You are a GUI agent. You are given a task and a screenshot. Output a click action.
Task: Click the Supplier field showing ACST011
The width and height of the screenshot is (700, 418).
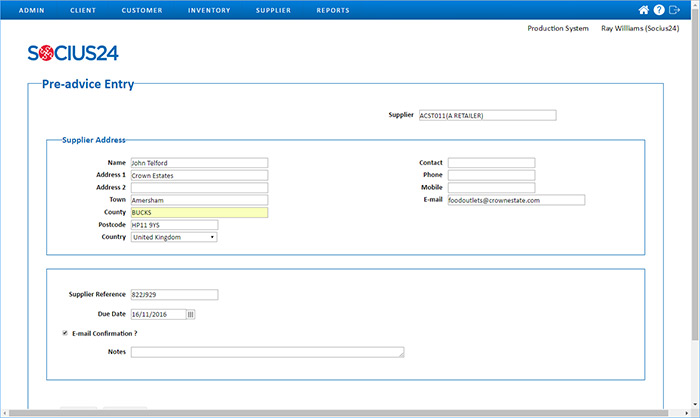click(488, 116)
